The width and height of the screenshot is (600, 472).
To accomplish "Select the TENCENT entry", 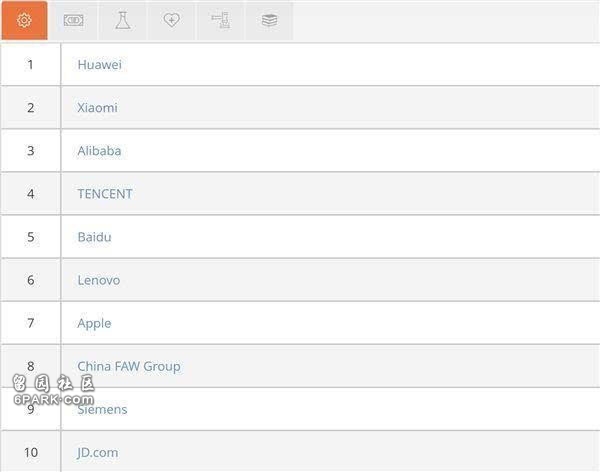I will 104,194.
